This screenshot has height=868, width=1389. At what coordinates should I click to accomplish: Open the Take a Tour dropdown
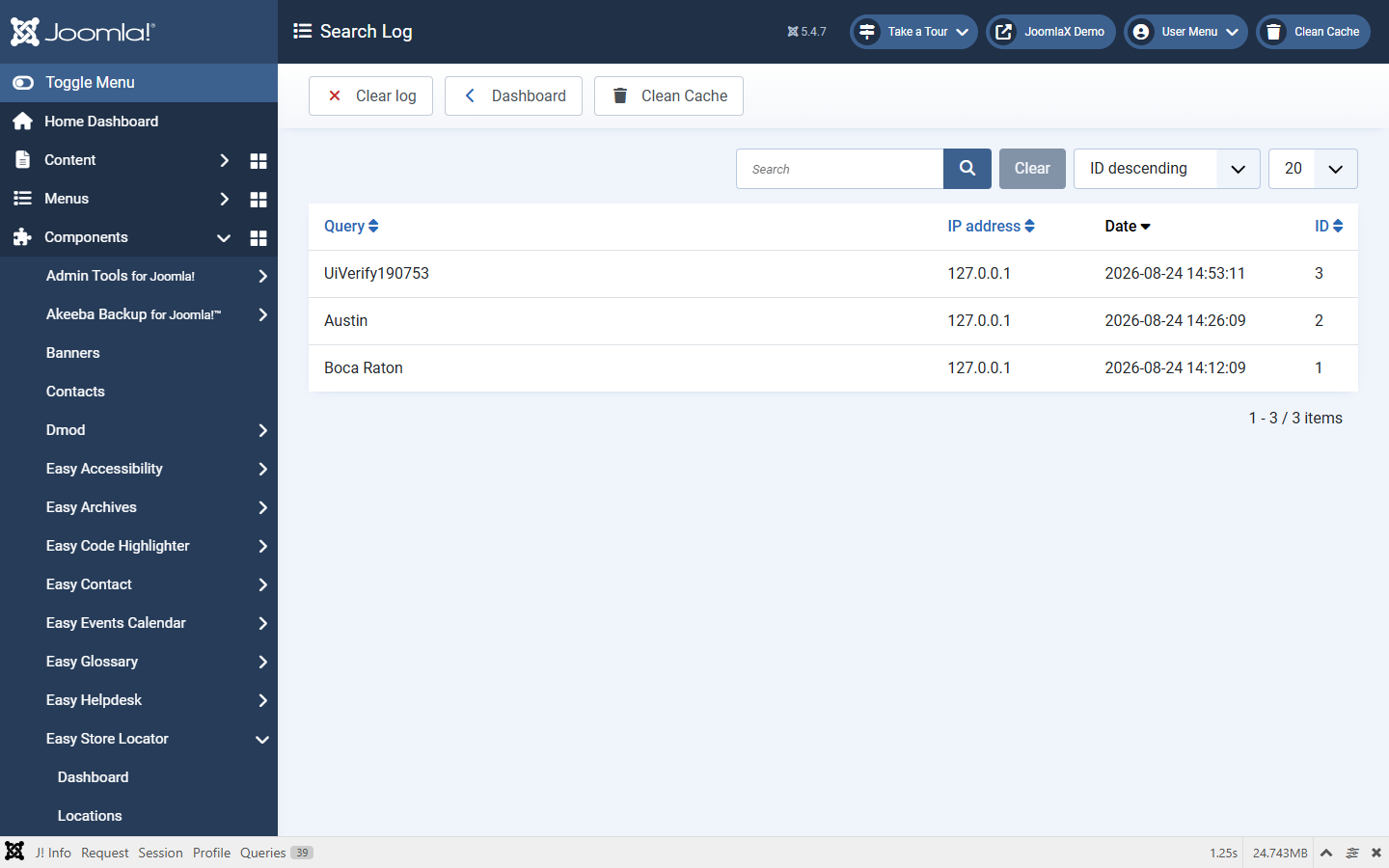click(913, 32)
